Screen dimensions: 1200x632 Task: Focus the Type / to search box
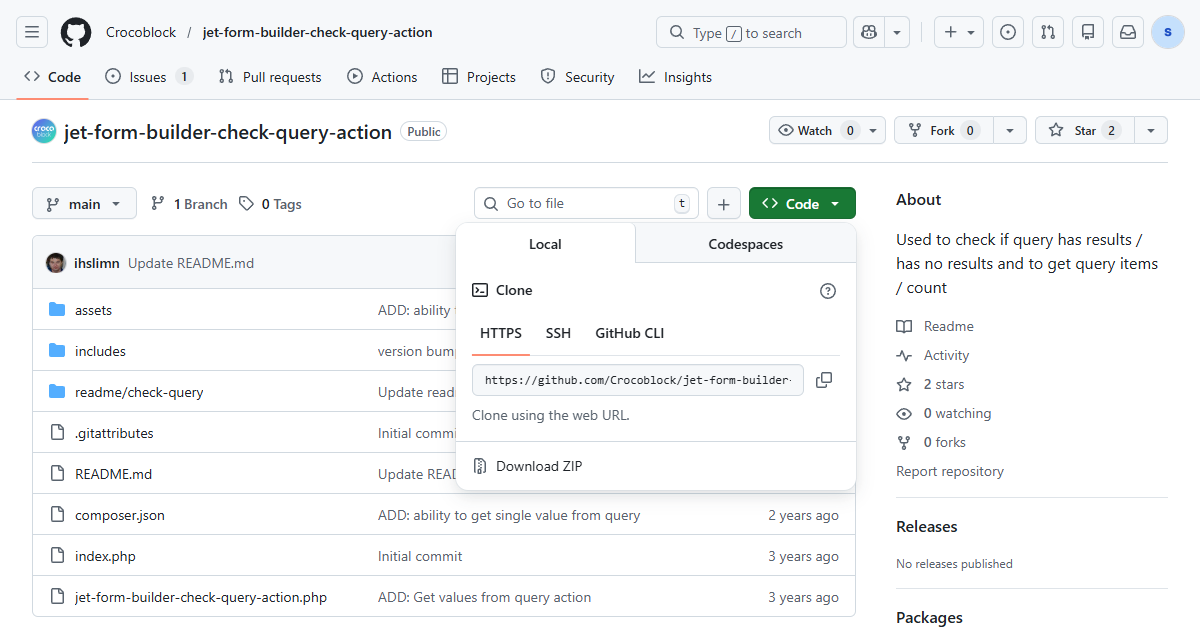point(751,32)
